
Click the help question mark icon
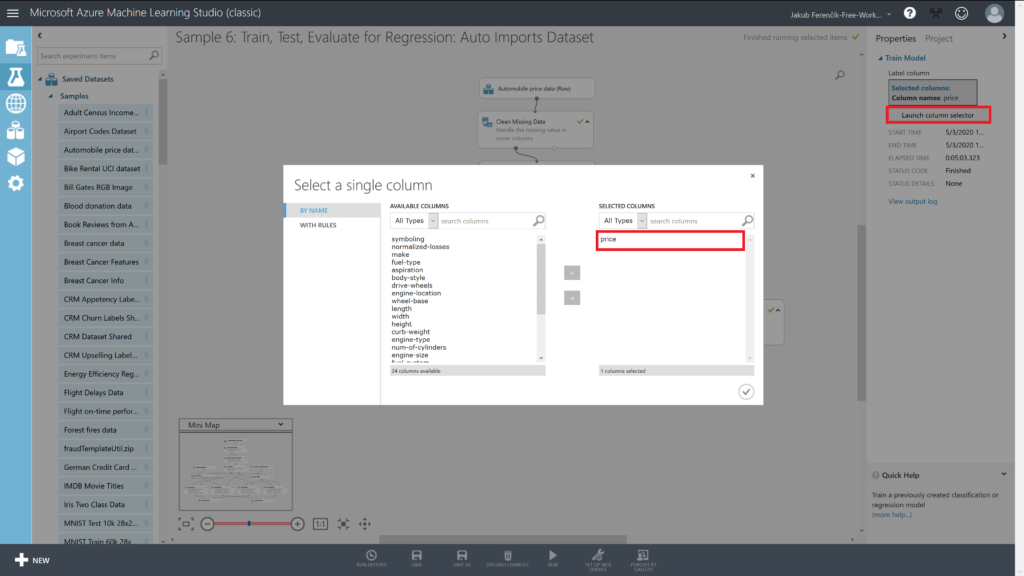909,13
